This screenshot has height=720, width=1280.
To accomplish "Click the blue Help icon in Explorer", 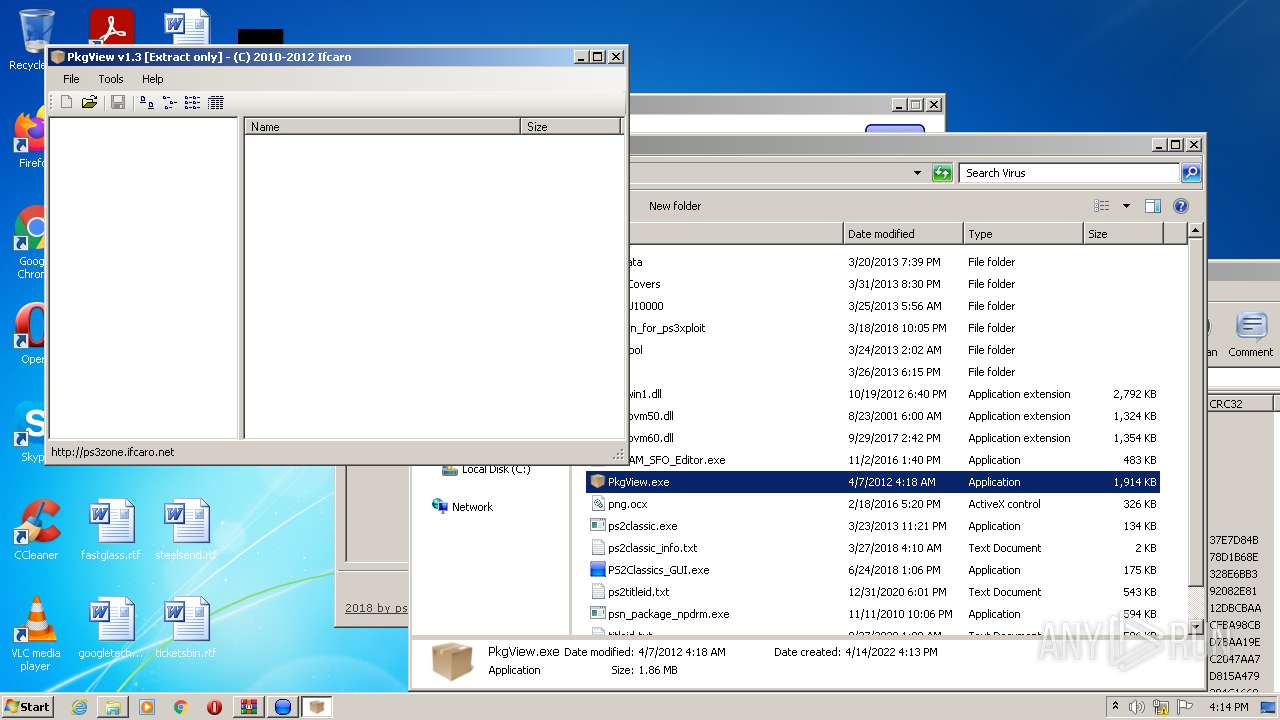I will pos(1181,206).
